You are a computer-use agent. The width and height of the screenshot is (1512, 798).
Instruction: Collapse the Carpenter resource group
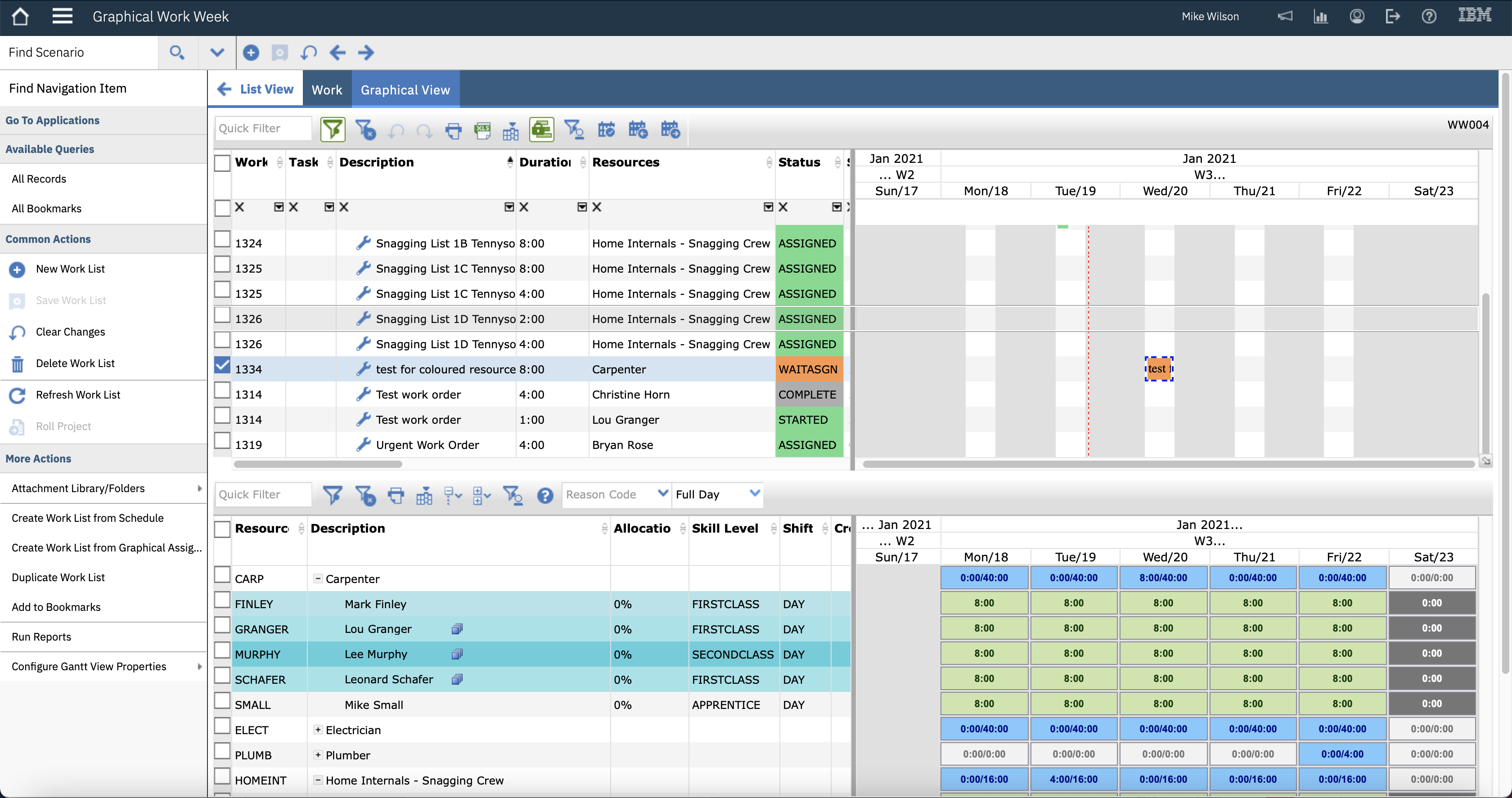[x=318, y=578]
